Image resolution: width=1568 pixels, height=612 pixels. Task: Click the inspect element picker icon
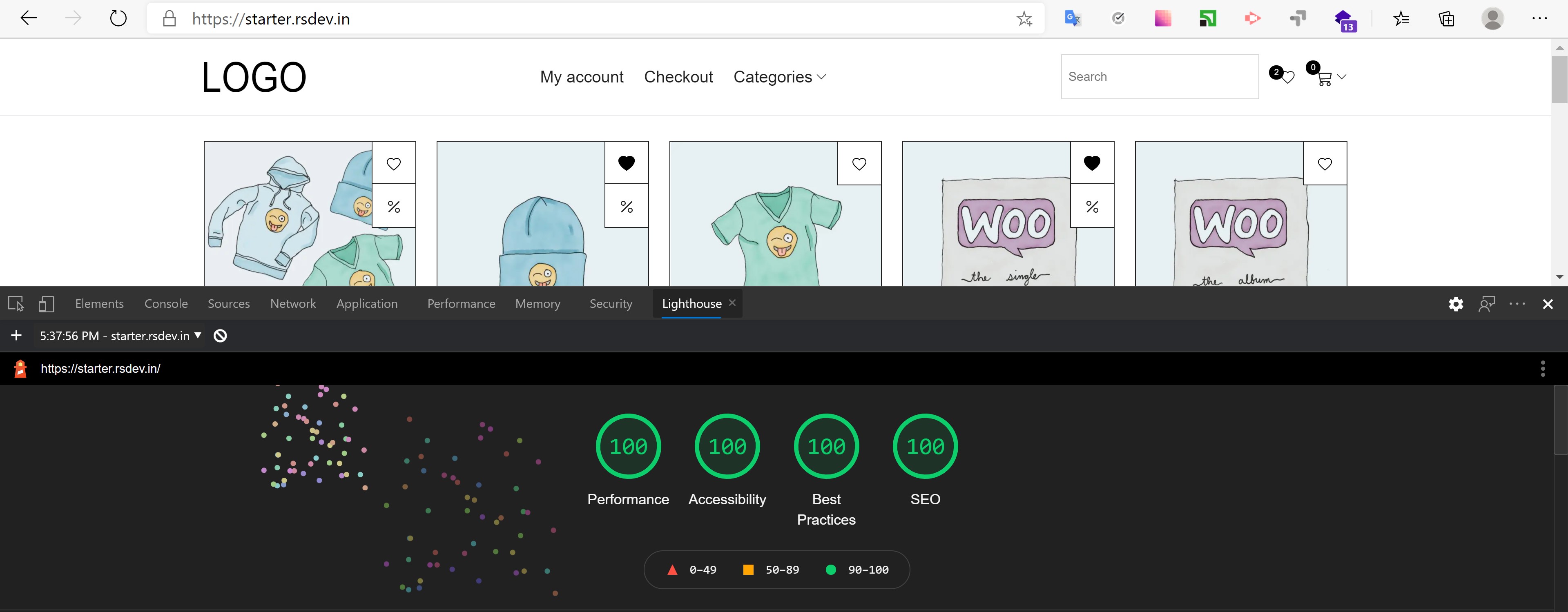[16, 304]
